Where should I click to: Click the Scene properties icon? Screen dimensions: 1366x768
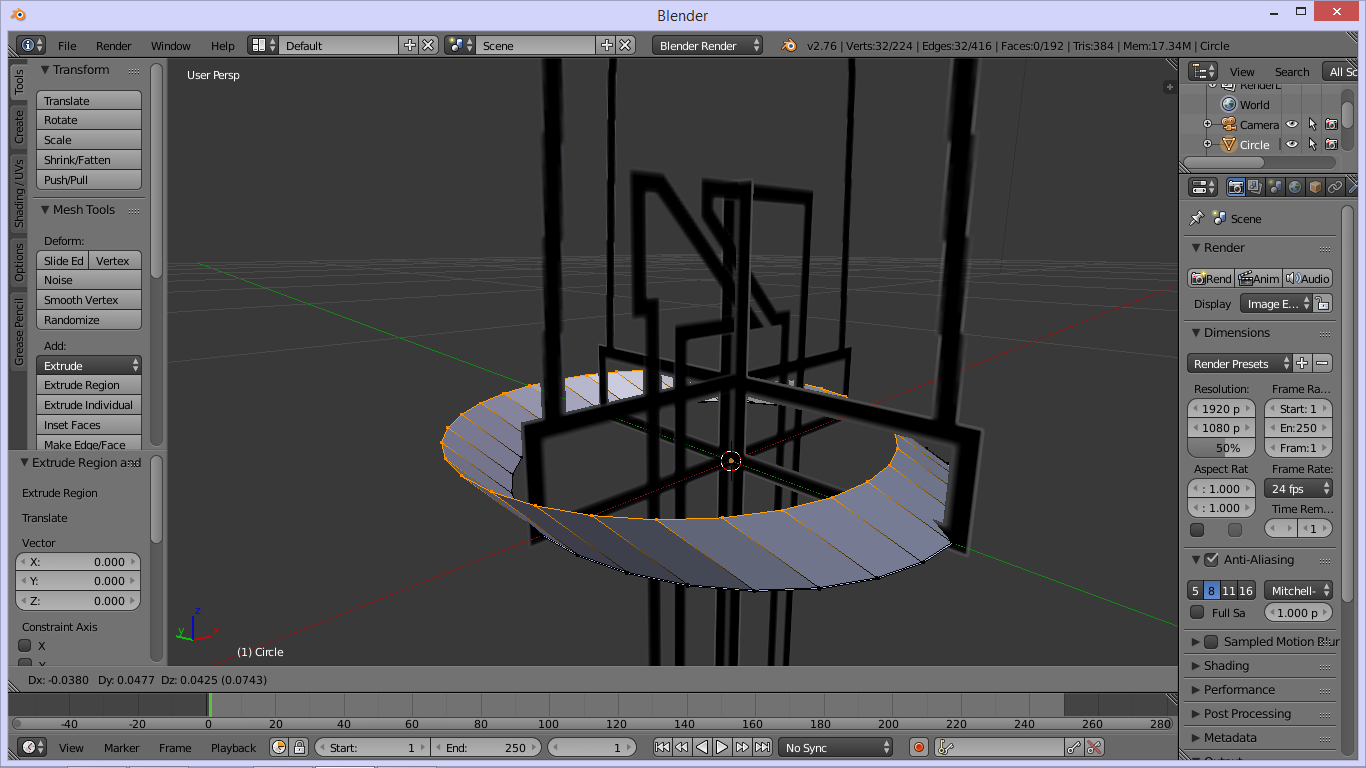[x=1273, y=186]
